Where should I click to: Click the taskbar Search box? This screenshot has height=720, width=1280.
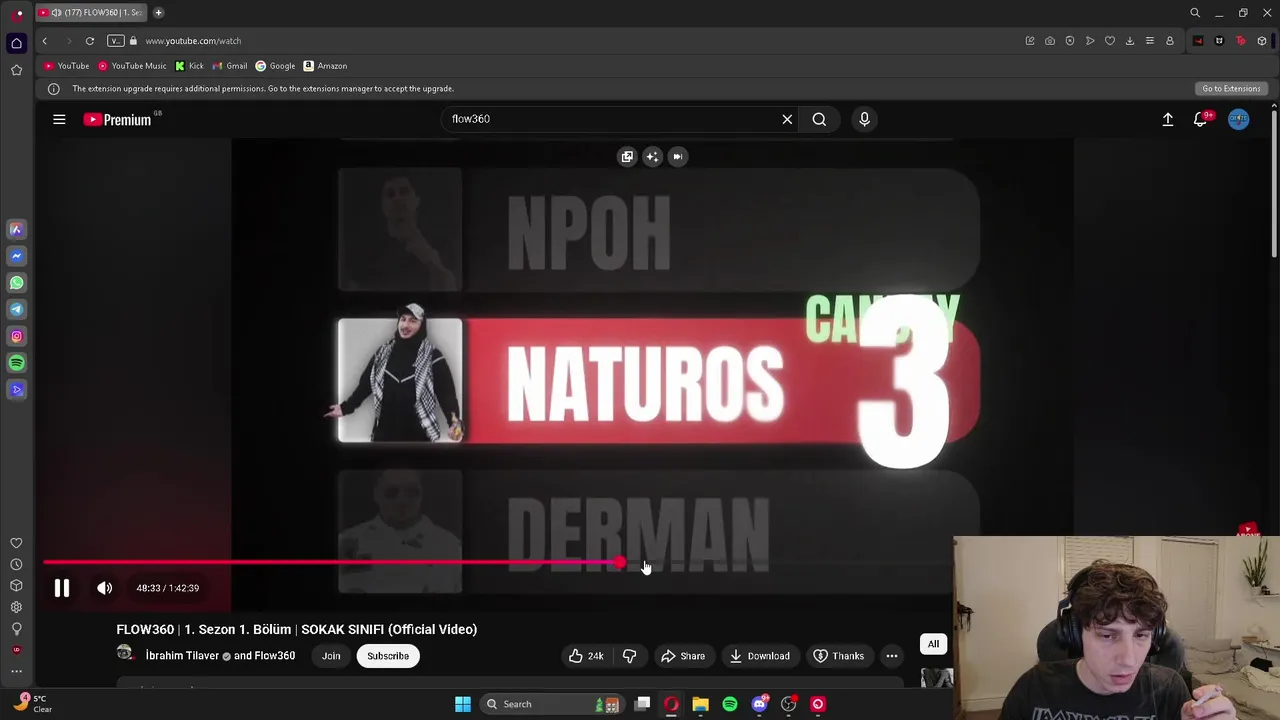click(x=550, y=704)
